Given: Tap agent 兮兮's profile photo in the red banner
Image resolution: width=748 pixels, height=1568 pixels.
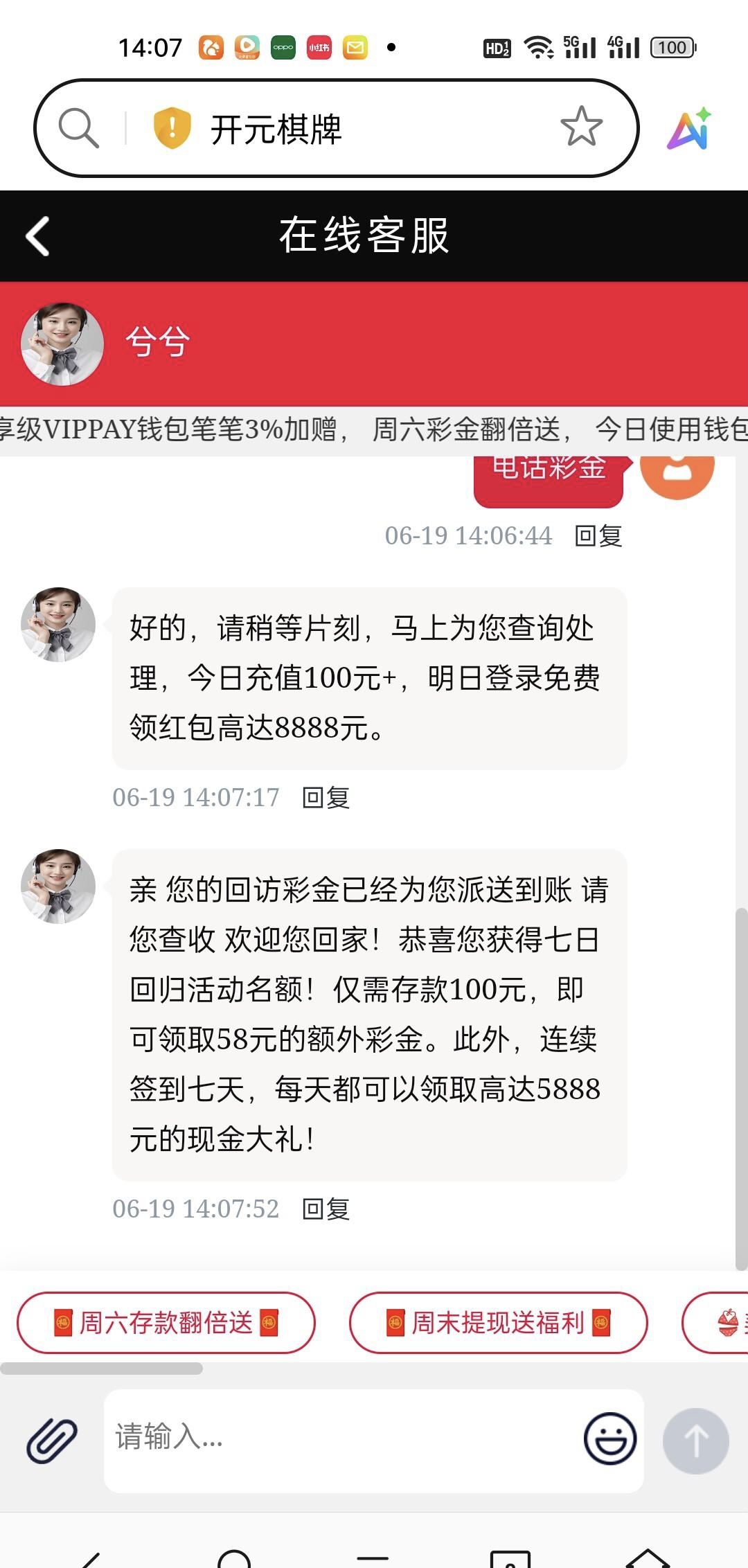Looking at the screenshot, I should click(x=62, y=344).
